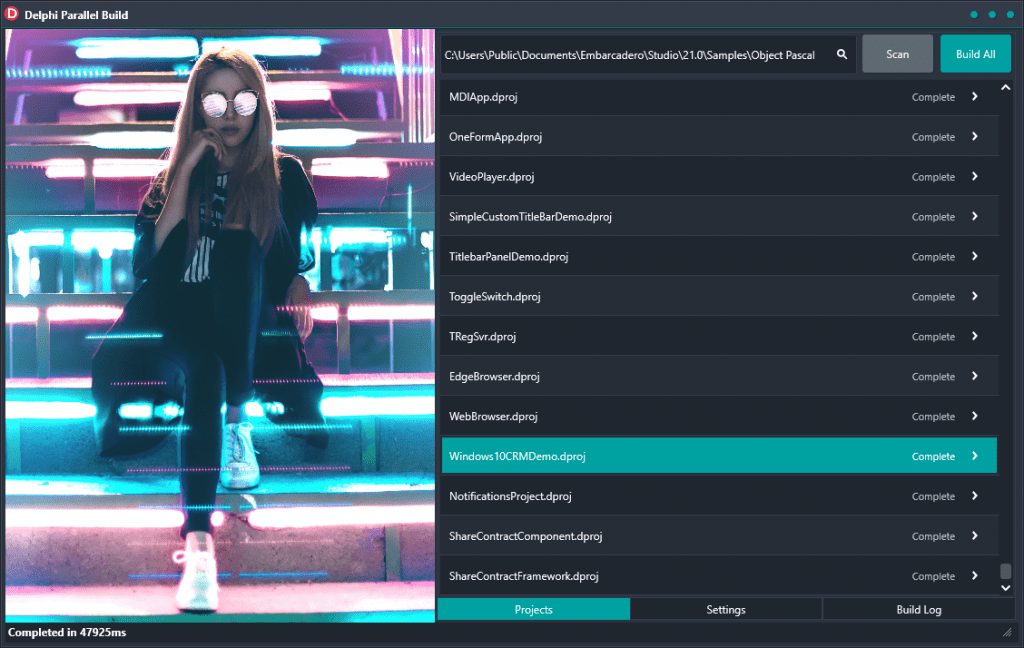Click the window resize grip in status bar

pos(1007,632)
